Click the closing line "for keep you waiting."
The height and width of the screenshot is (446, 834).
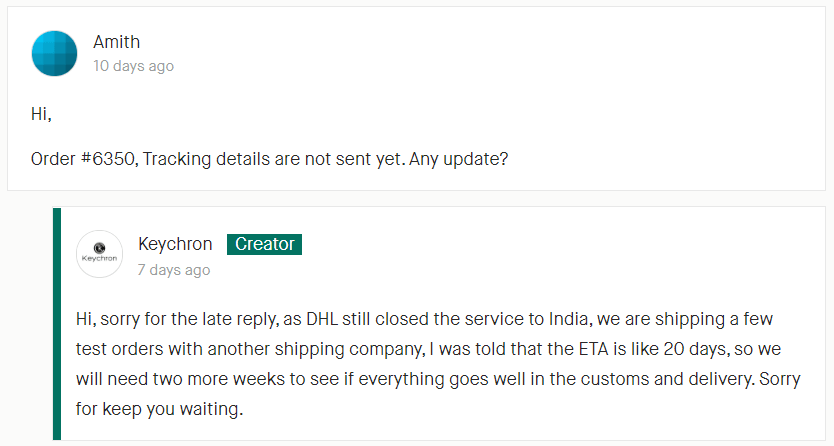159,409
